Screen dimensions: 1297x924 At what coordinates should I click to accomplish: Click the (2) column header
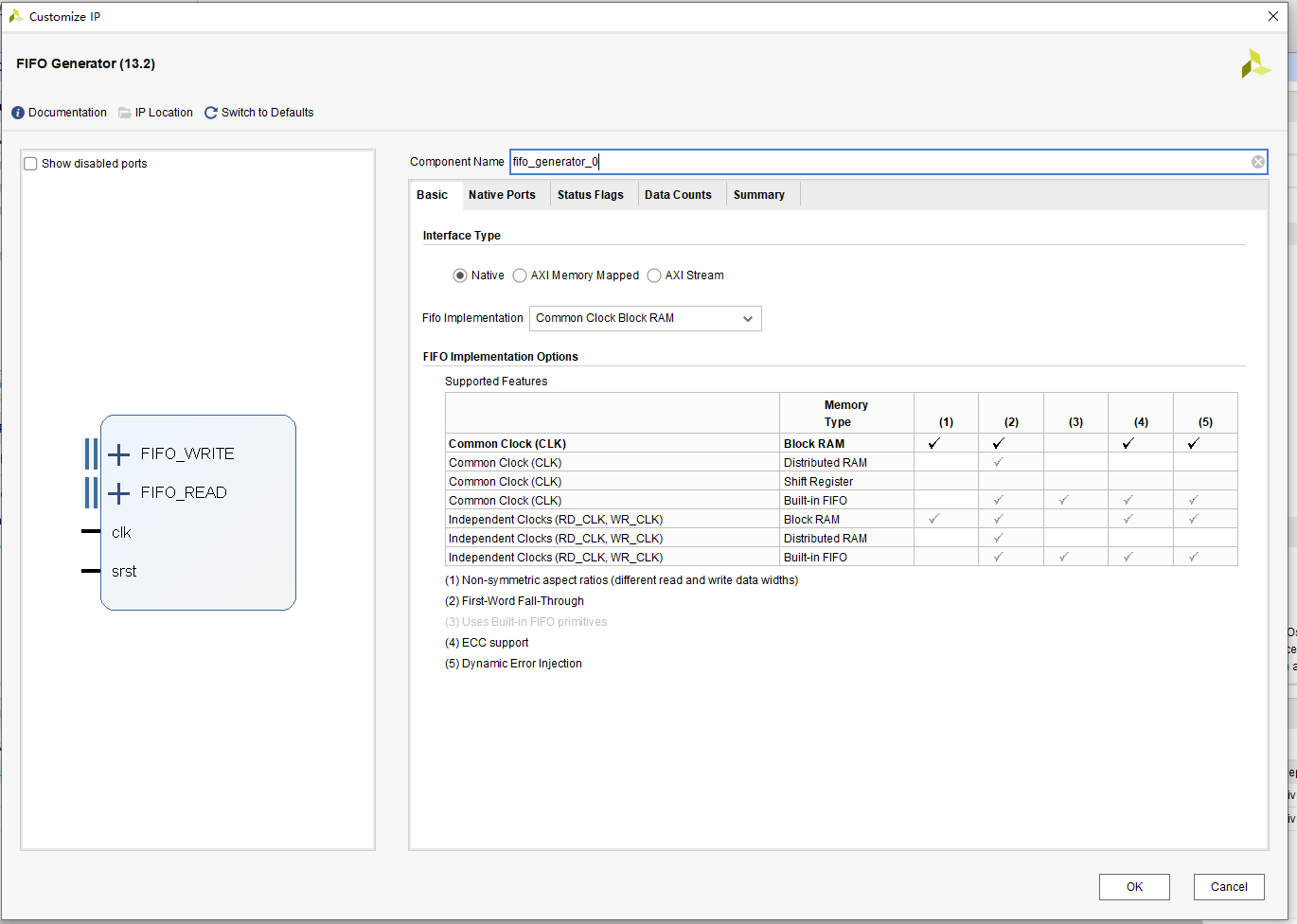1011,414
